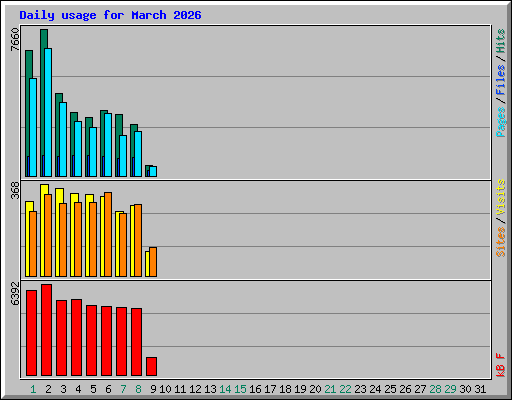The height and width of the screenshot is (400, 512).
Task: Click the day 29 label on the axis
Action: click(x=450, y=389)
